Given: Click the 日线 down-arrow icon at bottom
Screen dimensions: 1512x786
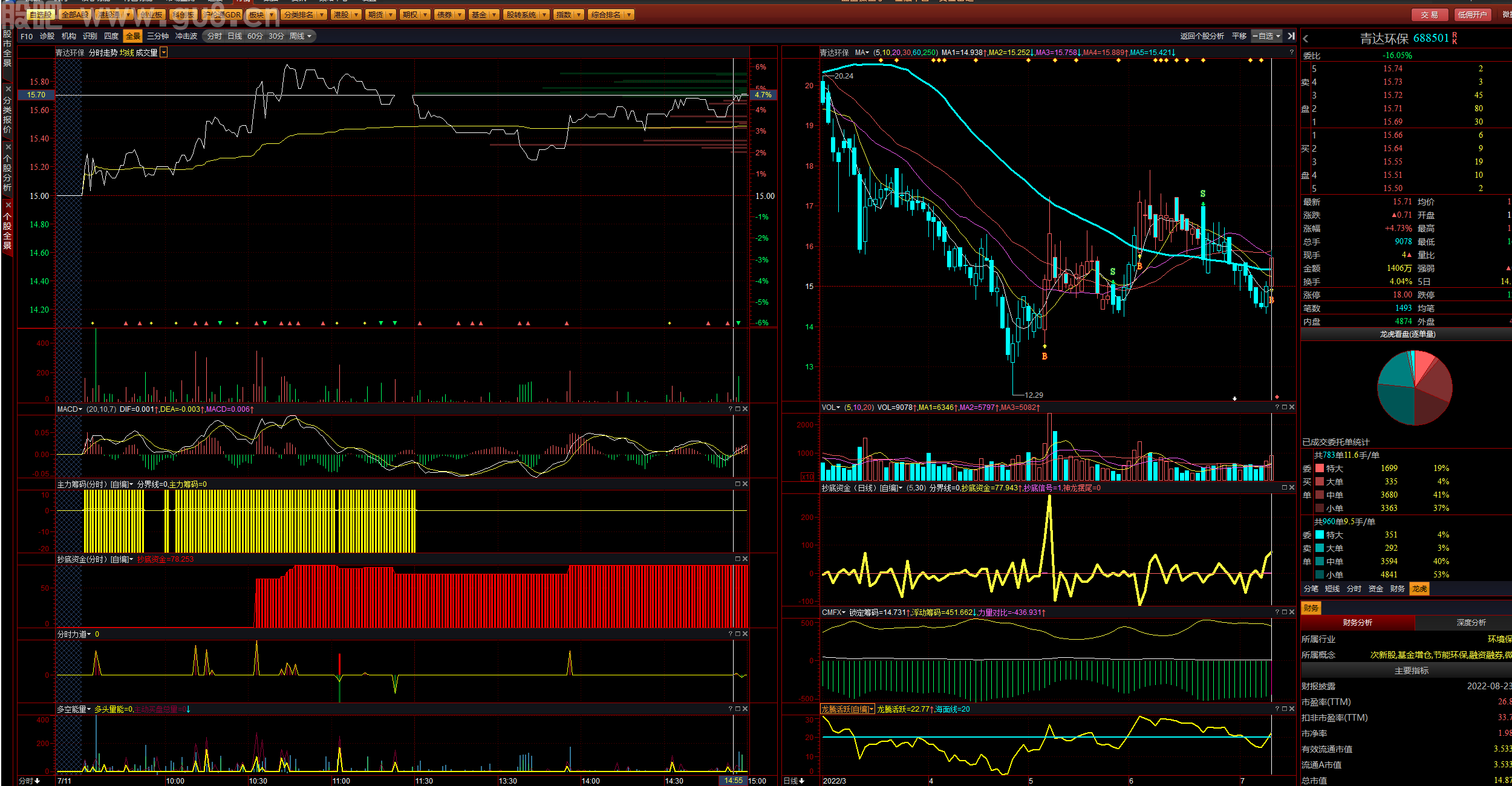Looking at the screenshot, I should (x=802, y=781).
